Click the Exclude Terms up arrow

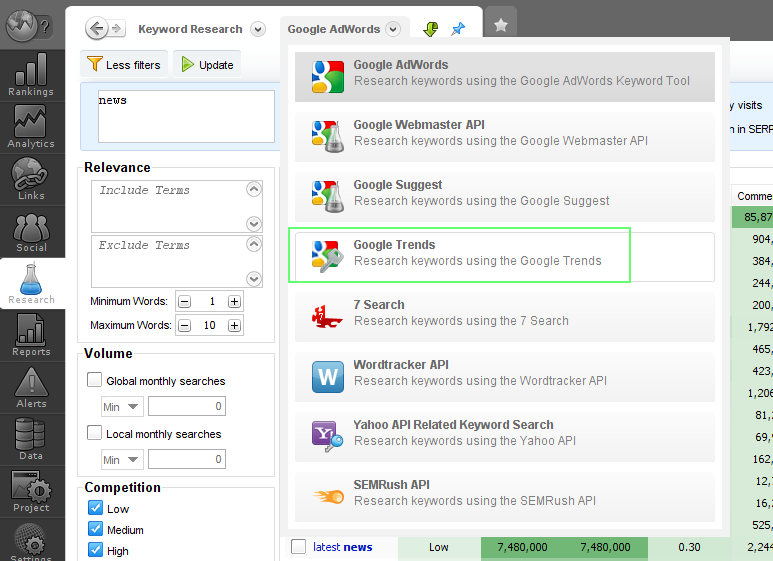click(254, 245)
